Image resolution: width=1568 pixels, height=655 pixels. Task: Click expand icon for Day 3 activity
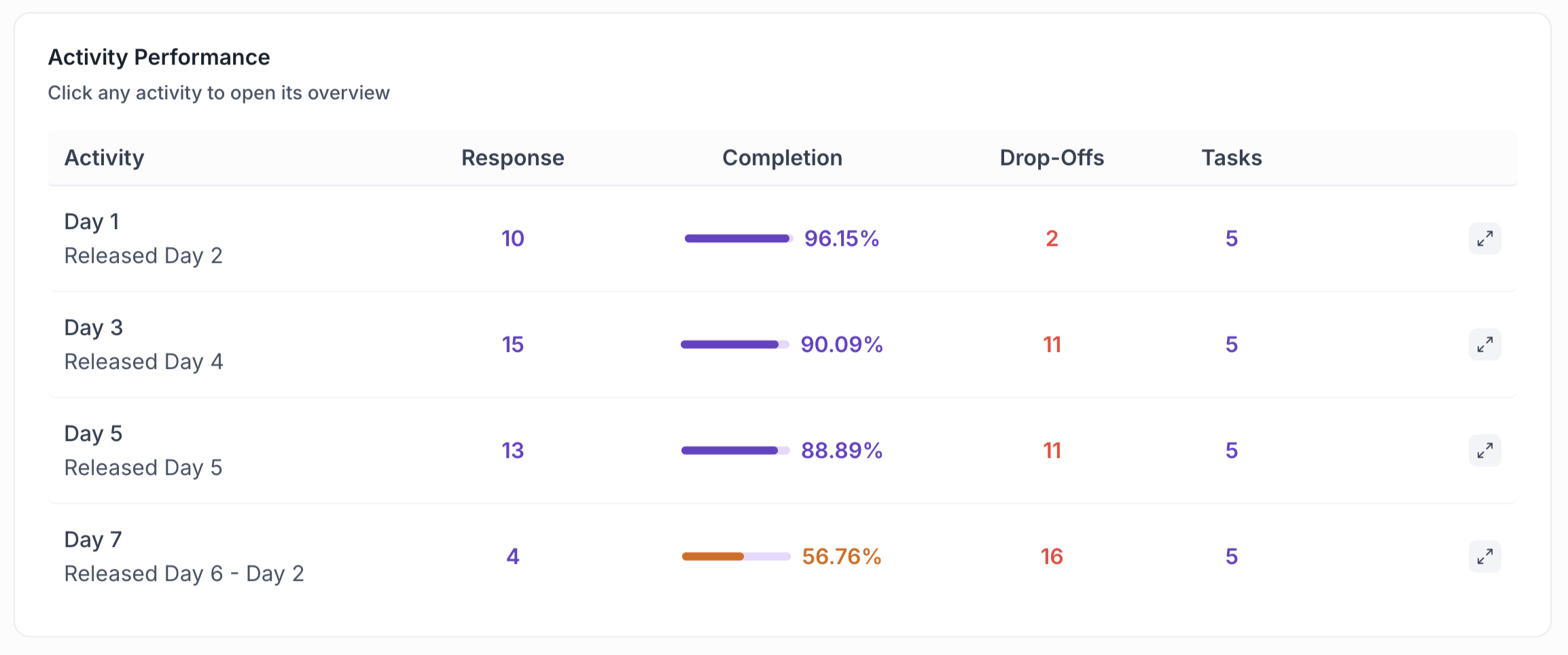point(1484,344)
